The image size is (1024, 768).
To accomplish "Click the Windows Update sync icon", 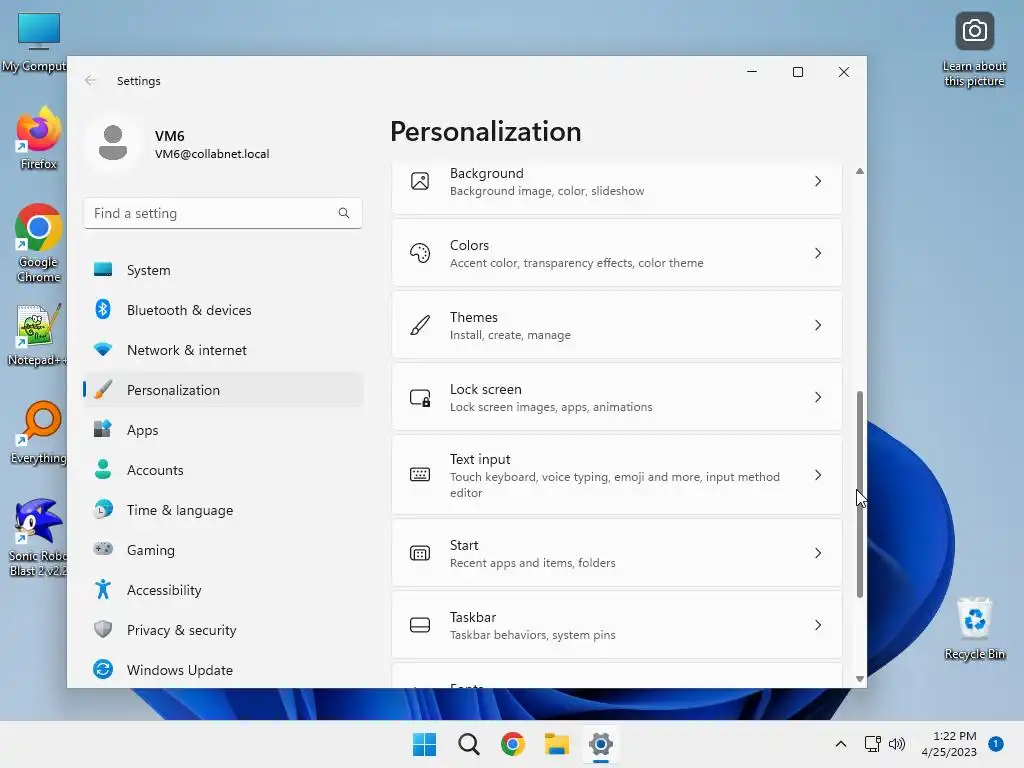I will click(x=103, y=669).
